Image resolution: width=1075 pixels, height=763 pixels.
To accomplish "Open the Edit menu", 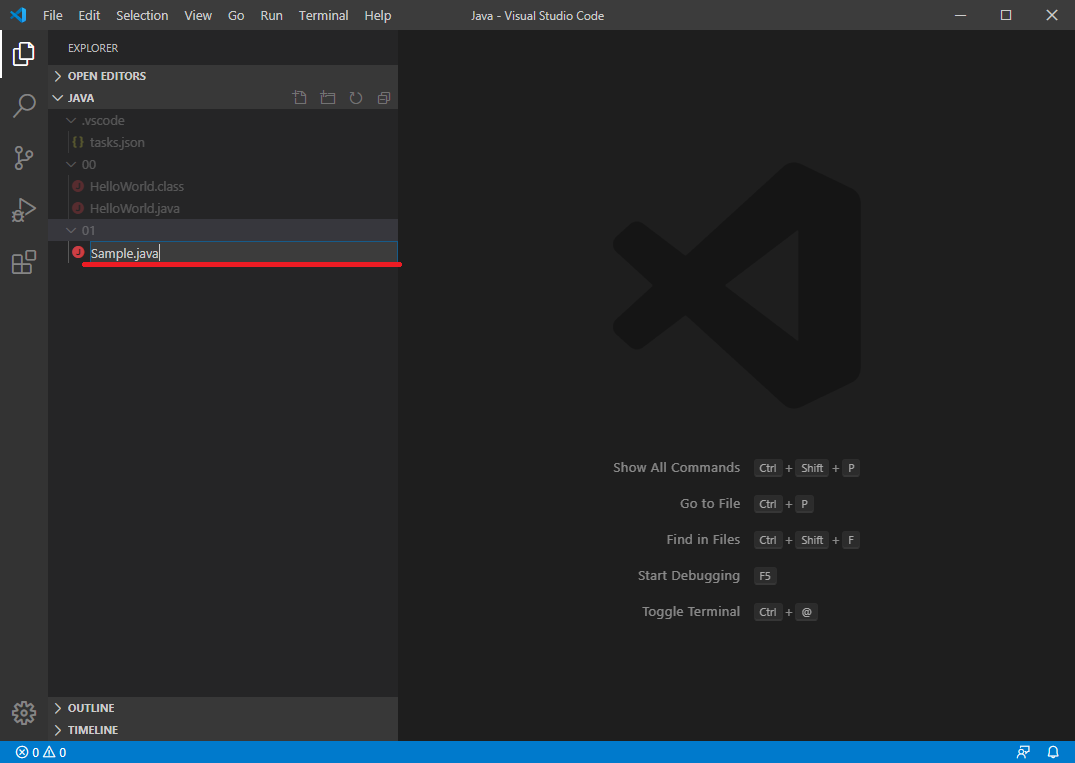I will tap(89, 15).
